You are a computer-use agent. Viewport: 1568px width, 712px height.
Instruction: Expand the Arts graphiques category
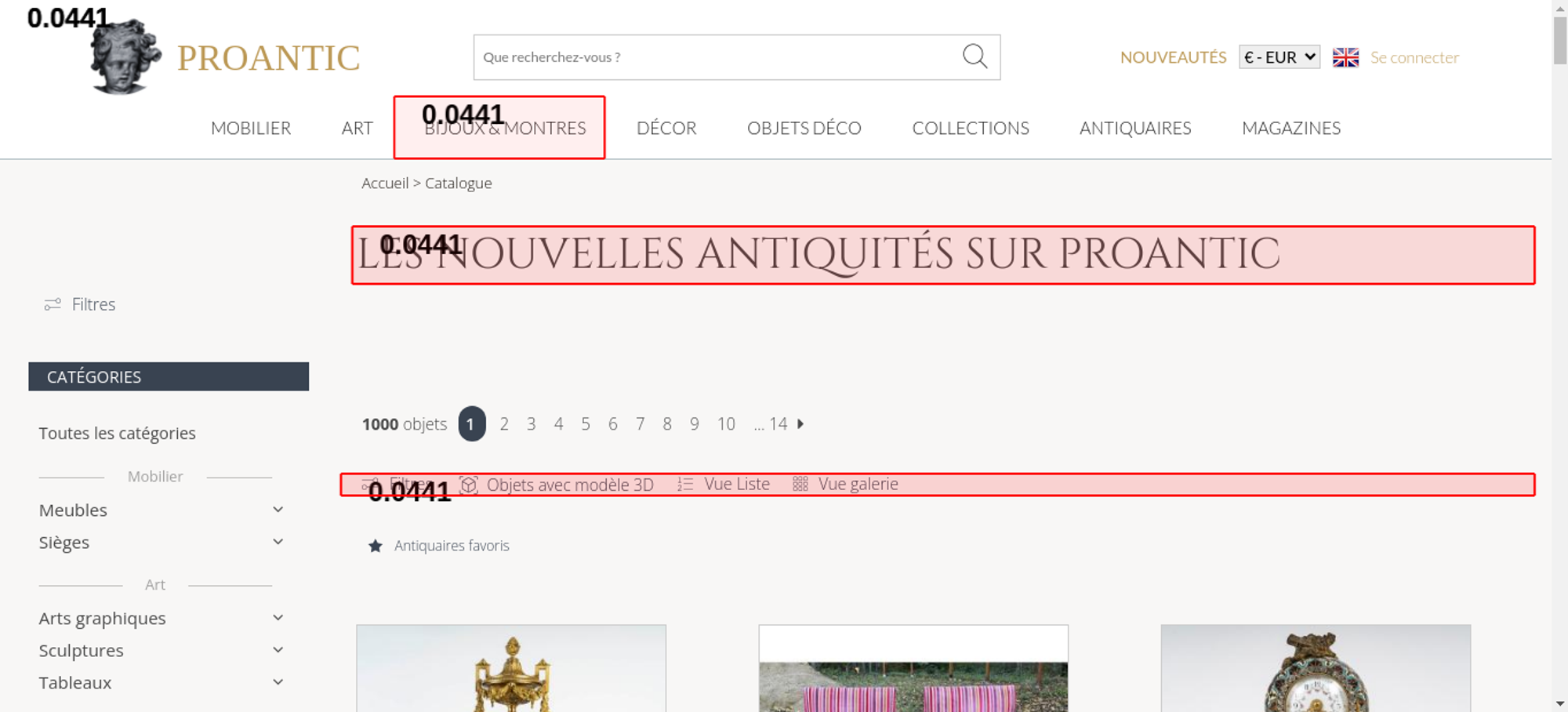(278, 618)
